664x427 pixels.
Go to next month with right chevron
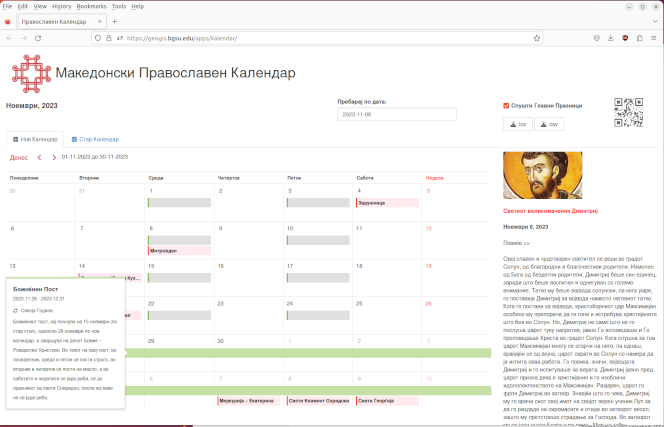pyautogui.click(x=54, y=157)
